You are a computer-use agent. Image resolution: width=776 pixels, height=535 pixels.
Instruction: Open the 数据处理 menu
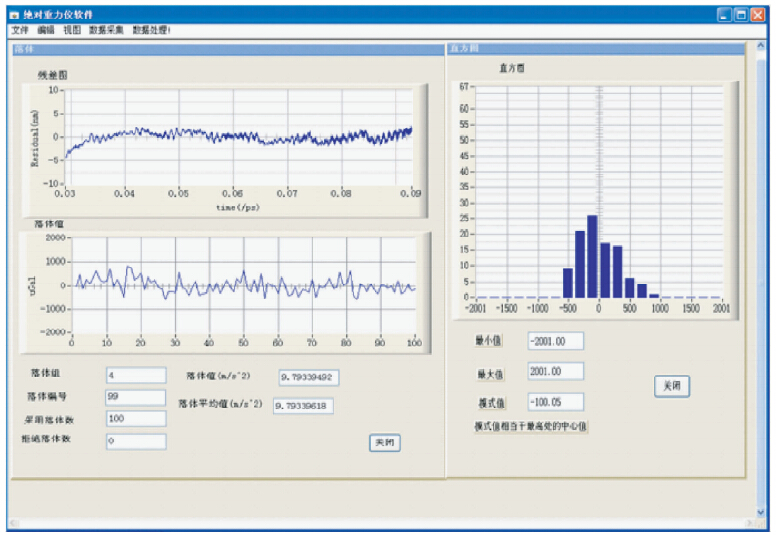151,31
